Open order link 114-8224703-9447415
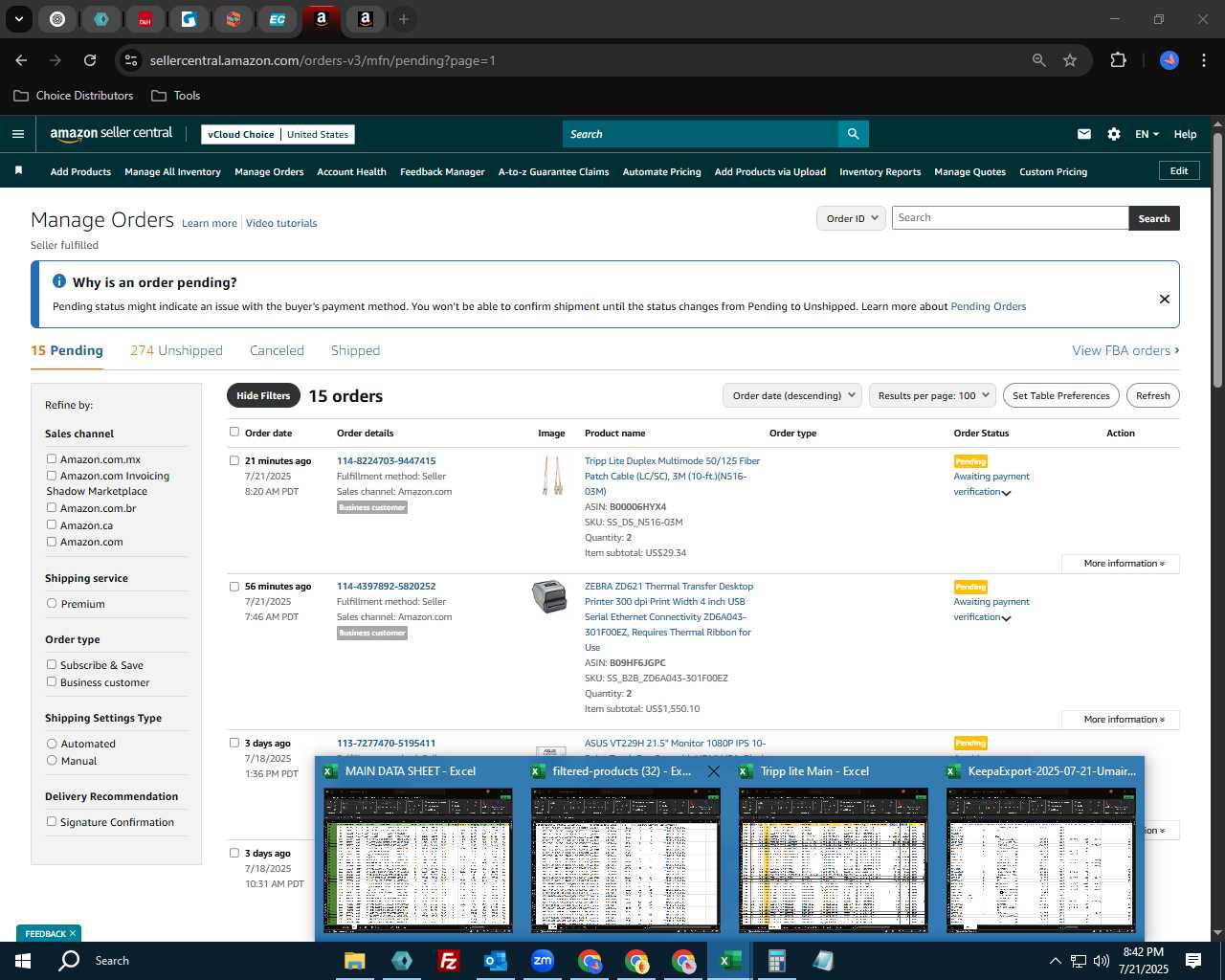This screenshot has height=980, width=1225. pos(386,460)
